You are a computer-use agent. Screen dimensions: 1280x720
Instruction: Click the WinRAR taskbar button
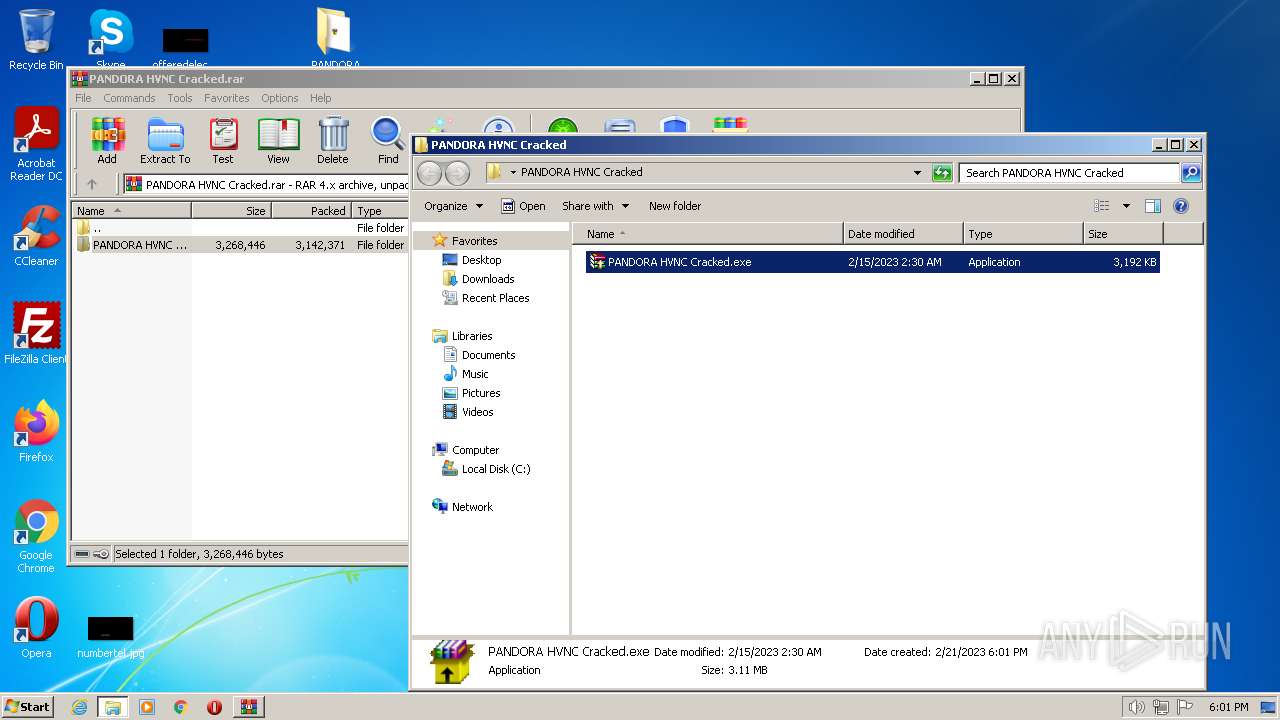click(248, 707)
